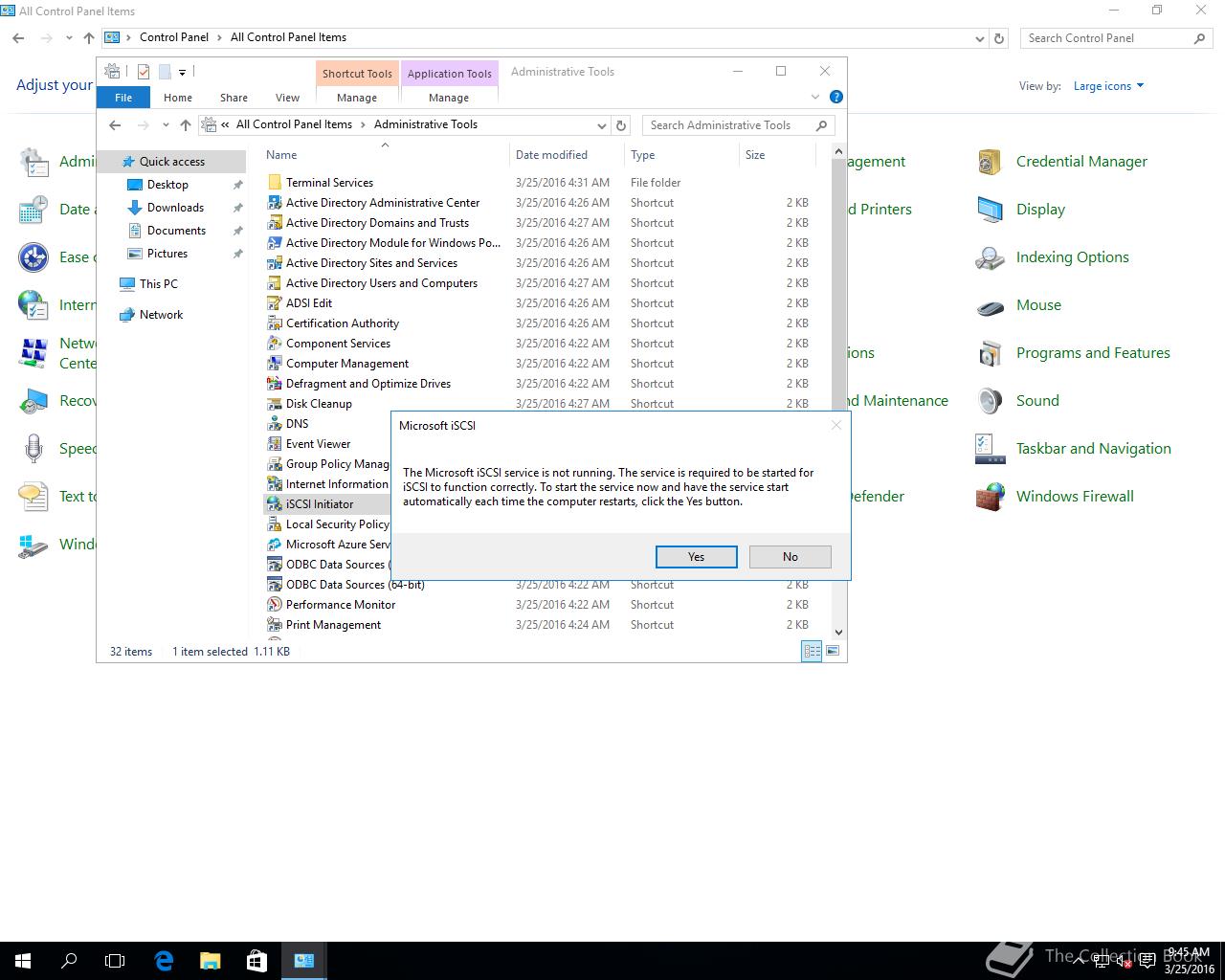This screenshot has width=1225, height=980.
Task: Click the Windows Start button
Action: coord(23,961)
